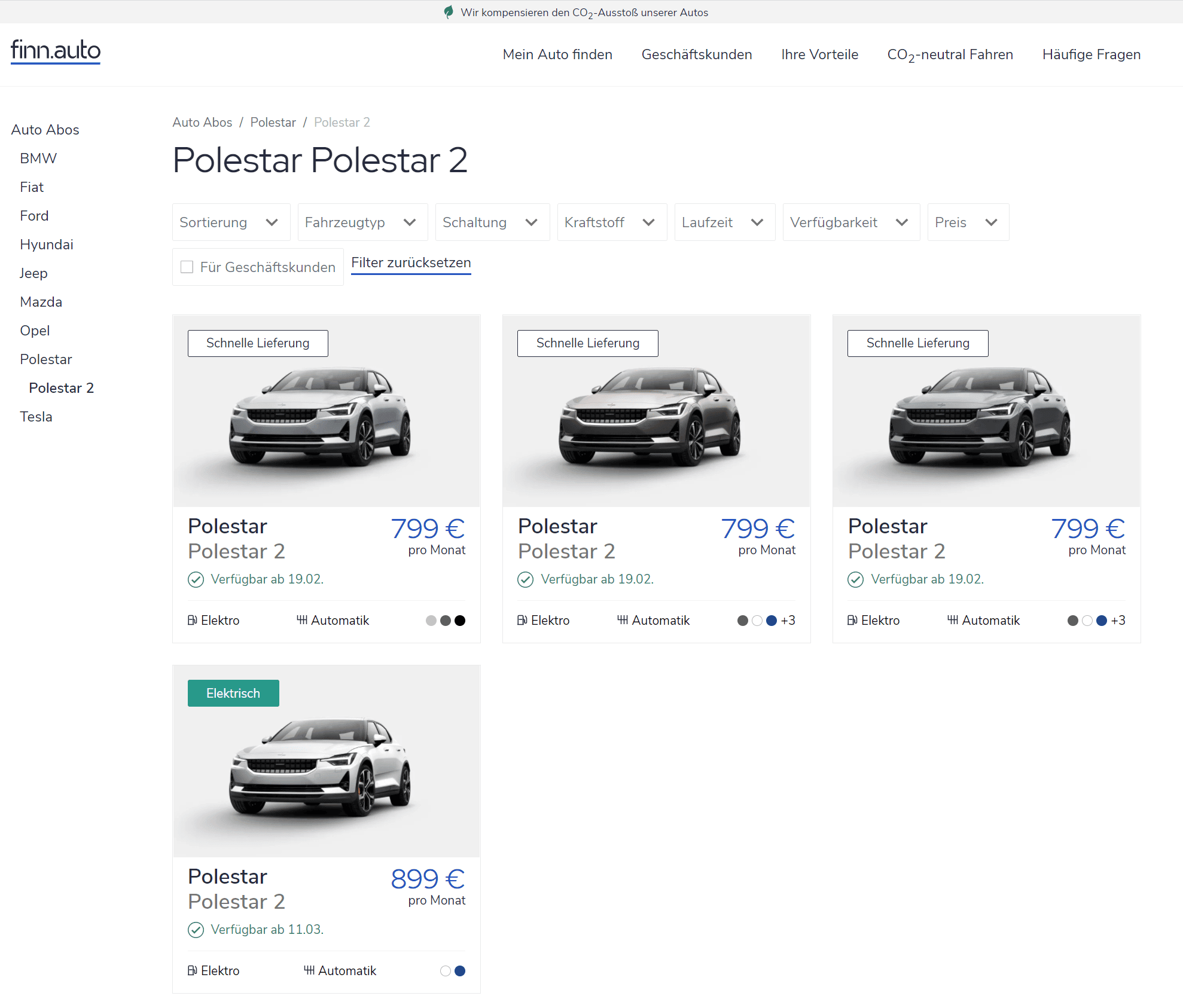The height and width of the screenshot is (1008, 1183).
Task: Click the Automatik gearshift icon on first card
Action: click(x=302, y=621)
